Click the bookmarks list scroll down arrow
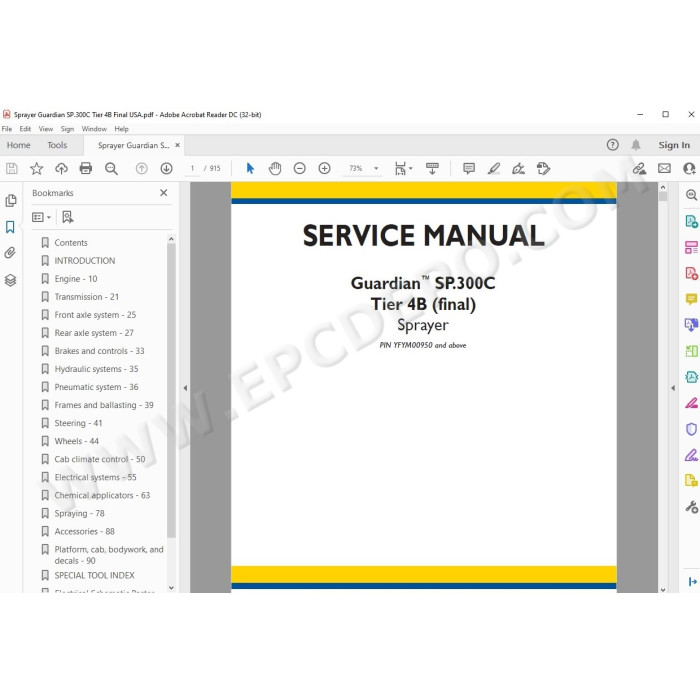The image size is (700, 700). tap(171, 588)
